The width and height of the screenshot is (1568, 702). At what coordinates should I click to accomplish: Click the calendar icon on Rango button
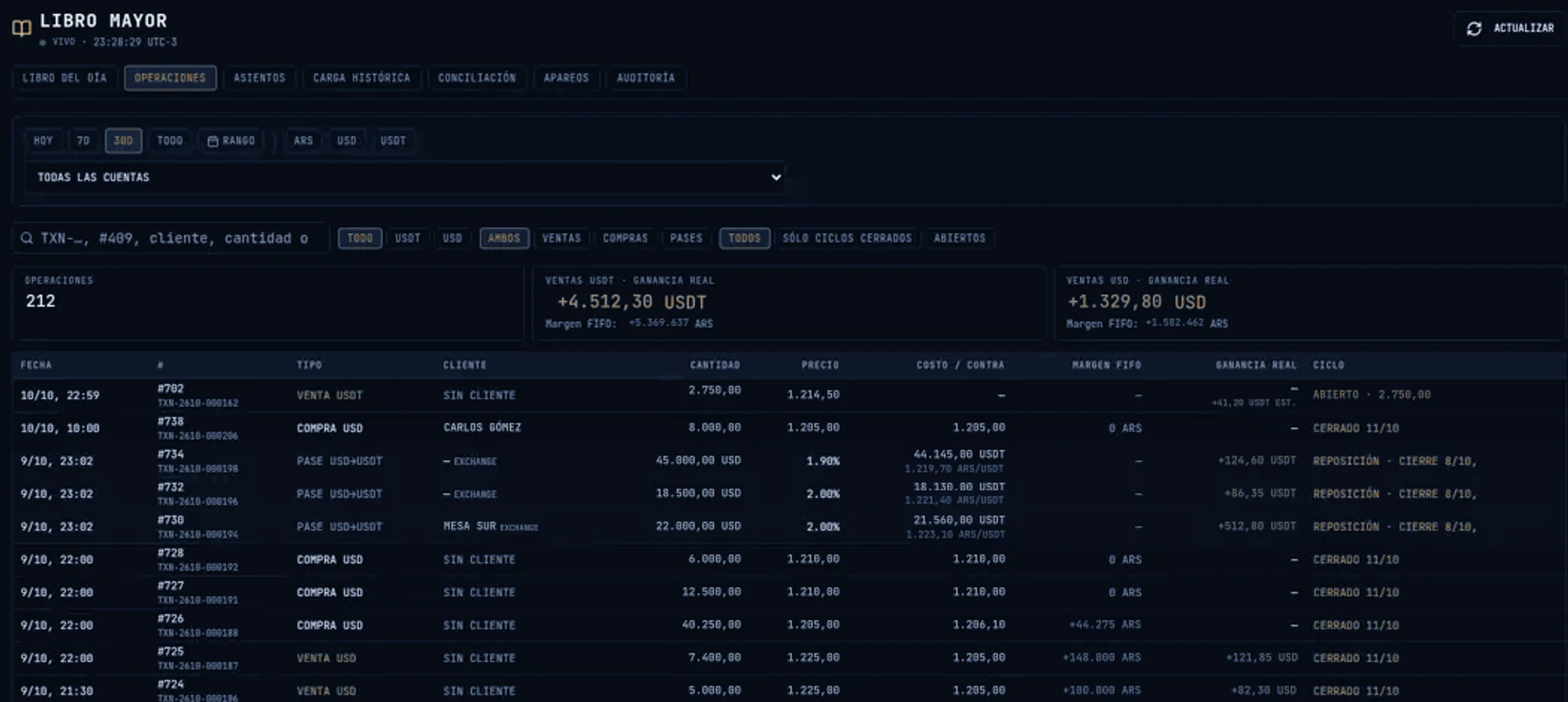pos(213,141)
